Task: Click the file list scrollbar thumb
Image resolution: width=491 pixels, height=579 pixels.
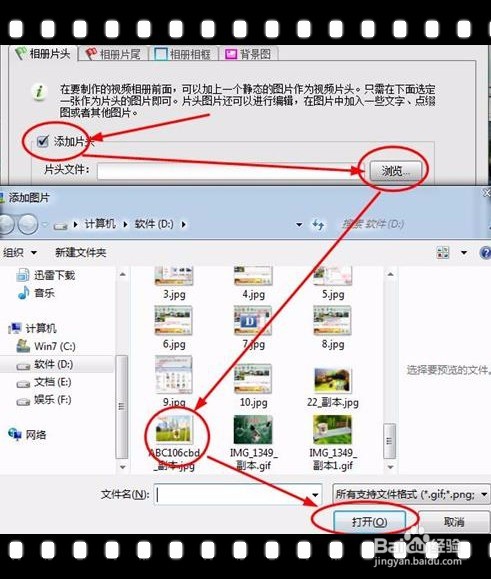Action: (390, 441)
